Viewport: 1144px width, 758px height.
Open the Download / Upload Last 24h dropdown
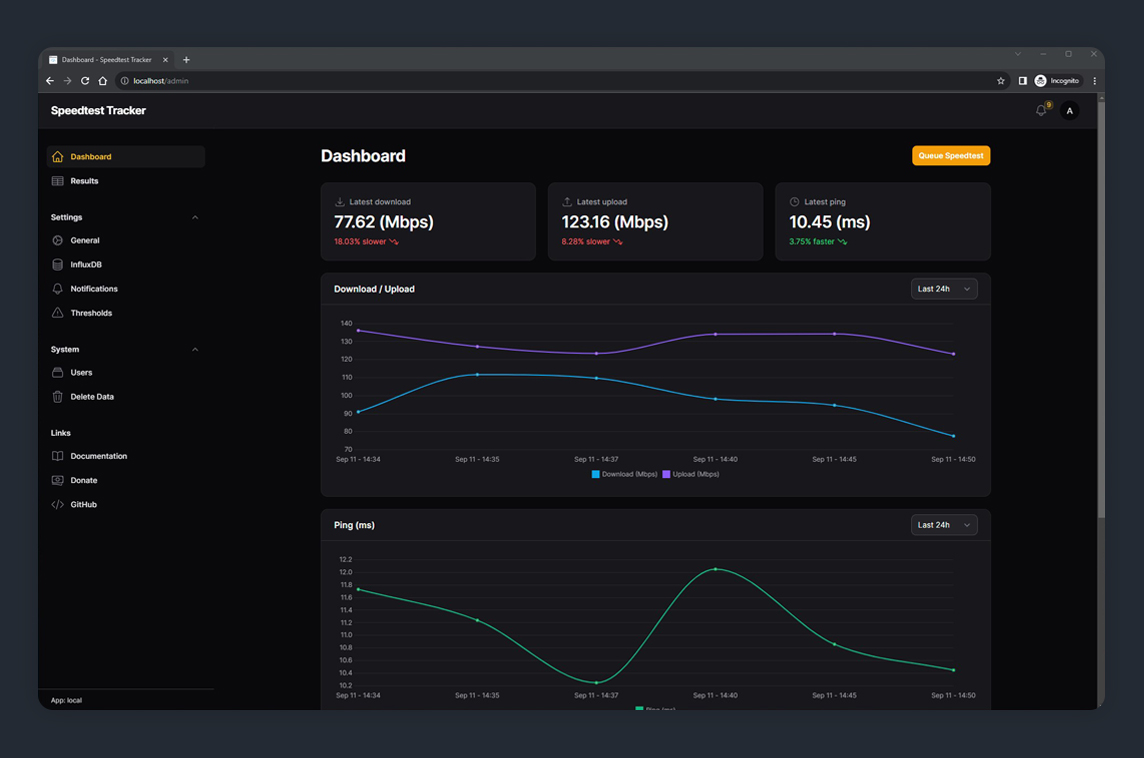[944, 289]
